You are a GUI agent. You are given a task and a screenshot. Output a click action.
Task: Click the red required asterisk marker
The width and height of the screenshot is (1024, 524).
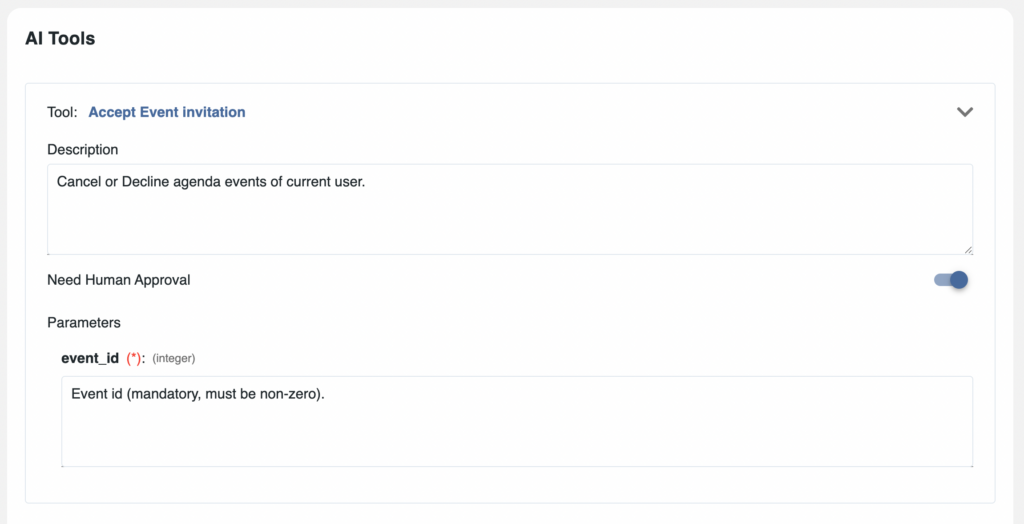[135, 358]
